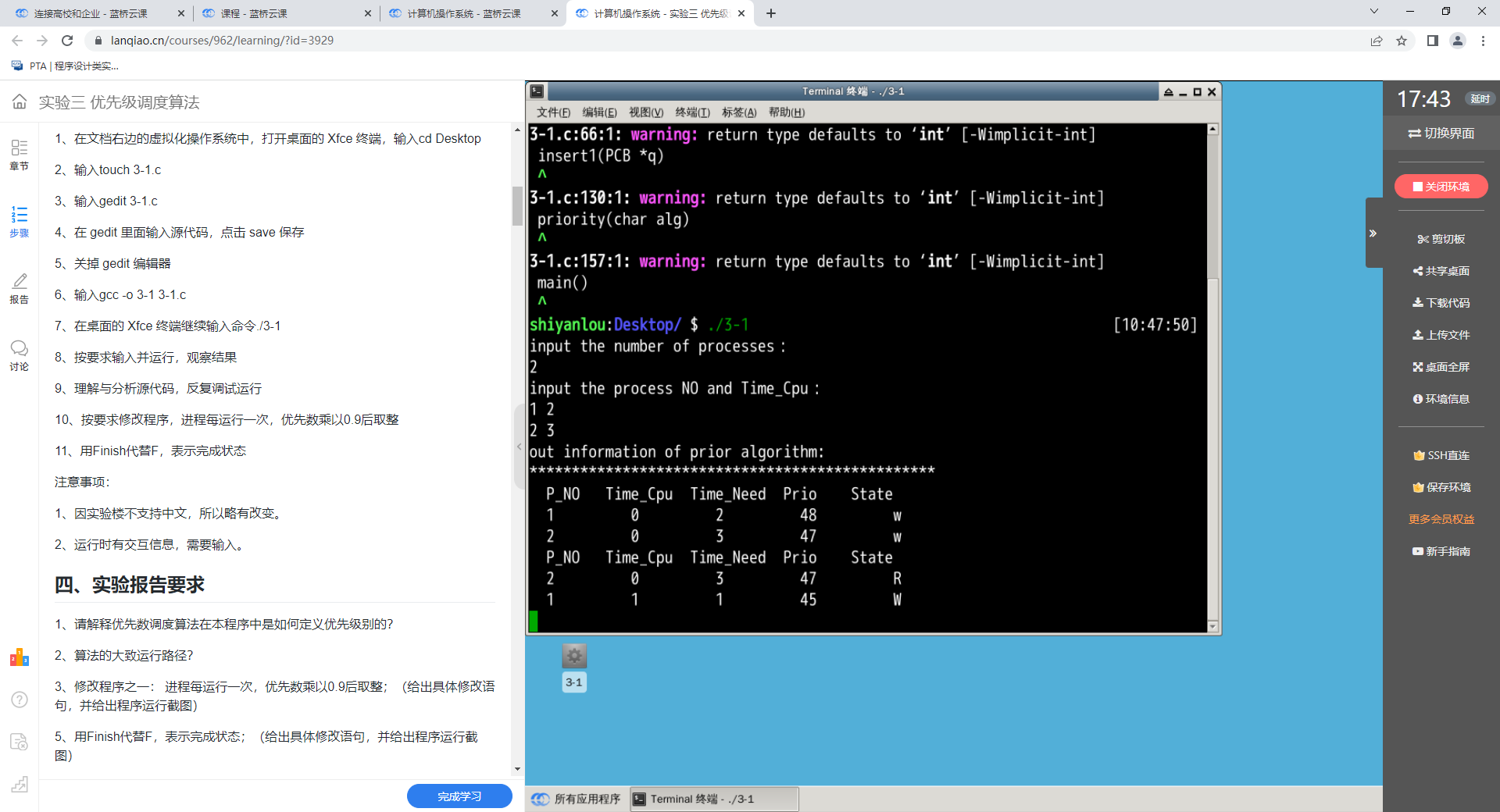The image size is (1500, 812).
Task: Click 下载代码 download code option
Action: 1441,303
